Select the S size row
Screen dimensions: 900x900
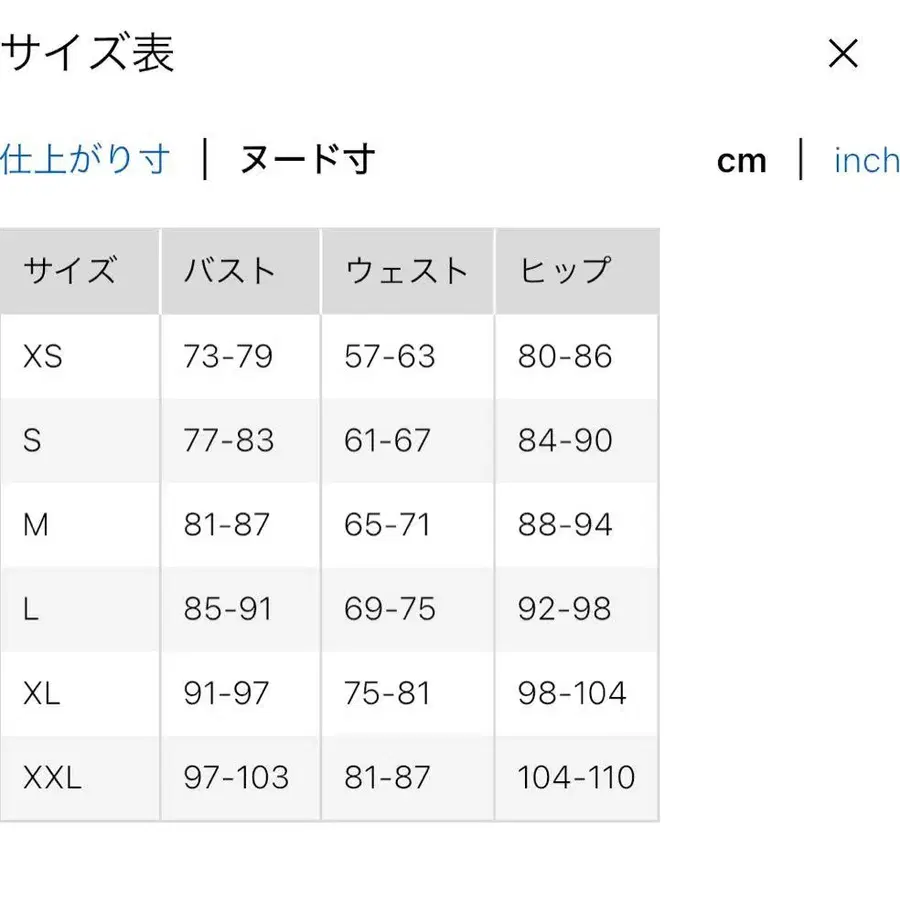[x=33, y=440]
